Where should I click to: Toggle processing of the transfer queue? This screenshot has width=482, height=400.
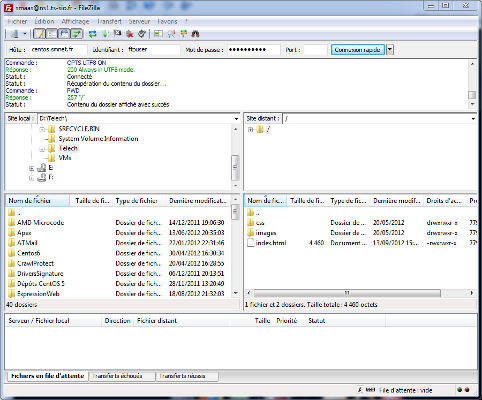point(105,34)
